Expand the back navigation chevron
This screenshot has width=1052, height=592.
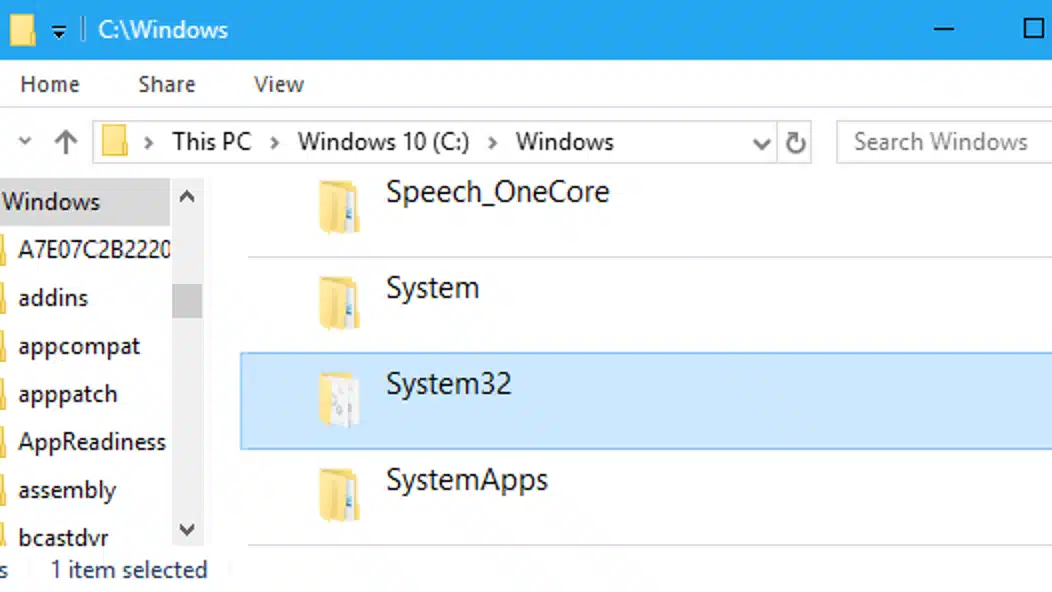pos(26,142)
